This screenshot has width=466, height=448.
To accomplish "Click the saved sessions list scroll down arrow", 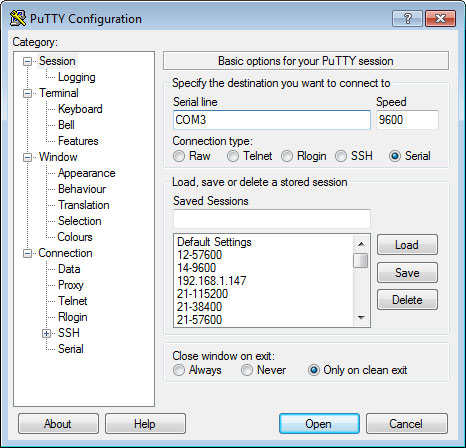I will [361, 318].
